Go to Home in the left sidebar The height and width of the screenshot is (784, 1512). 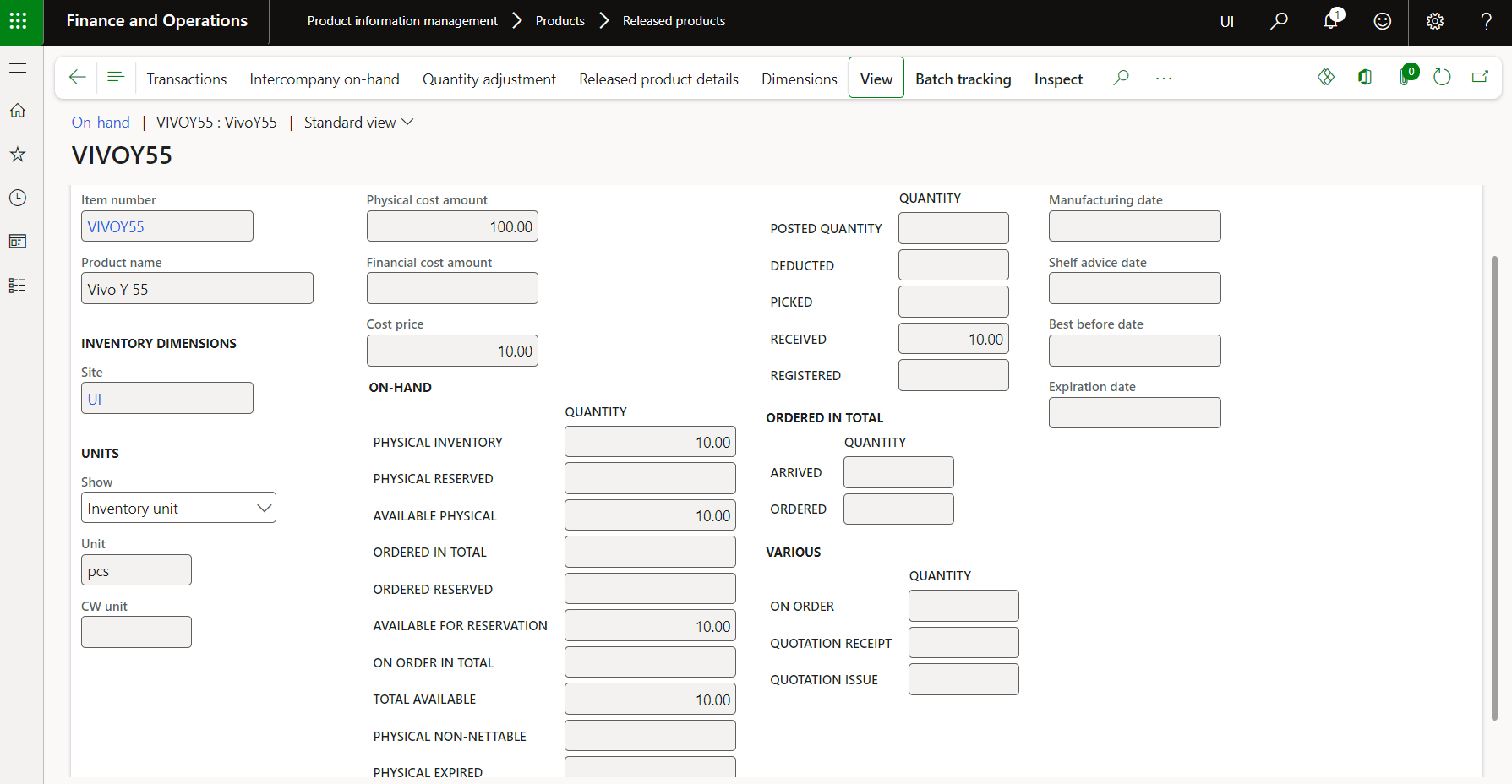tap(18, 111)
